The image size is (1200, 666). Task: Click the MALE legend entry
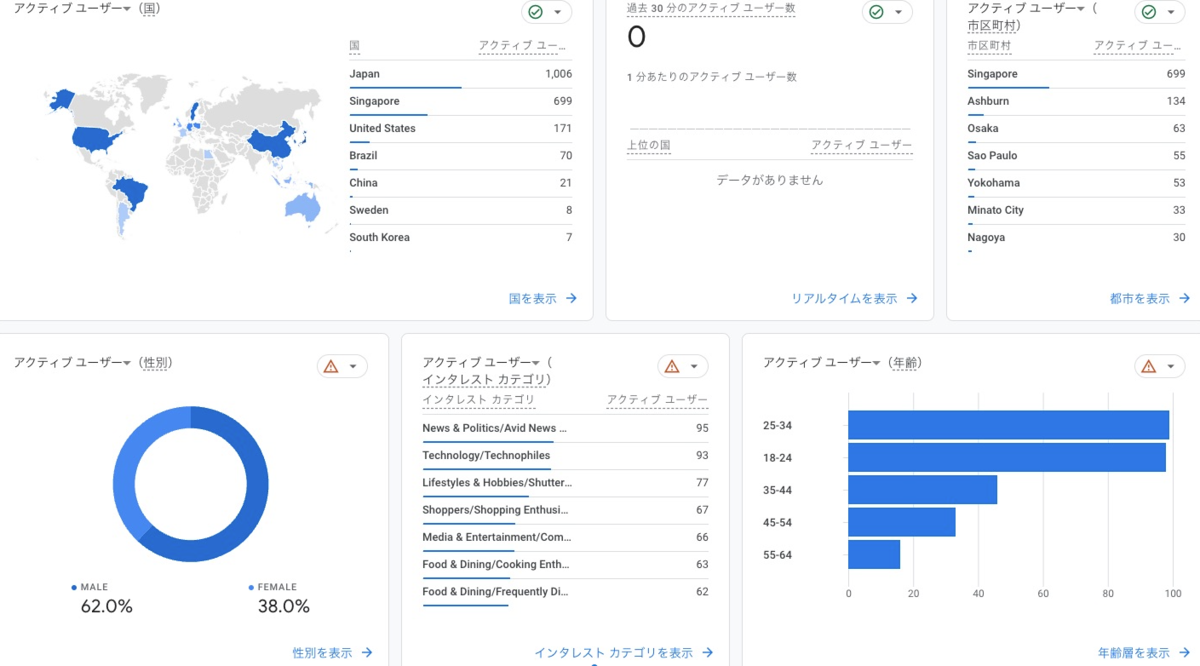pyautogui.click(x=90, y=587)
